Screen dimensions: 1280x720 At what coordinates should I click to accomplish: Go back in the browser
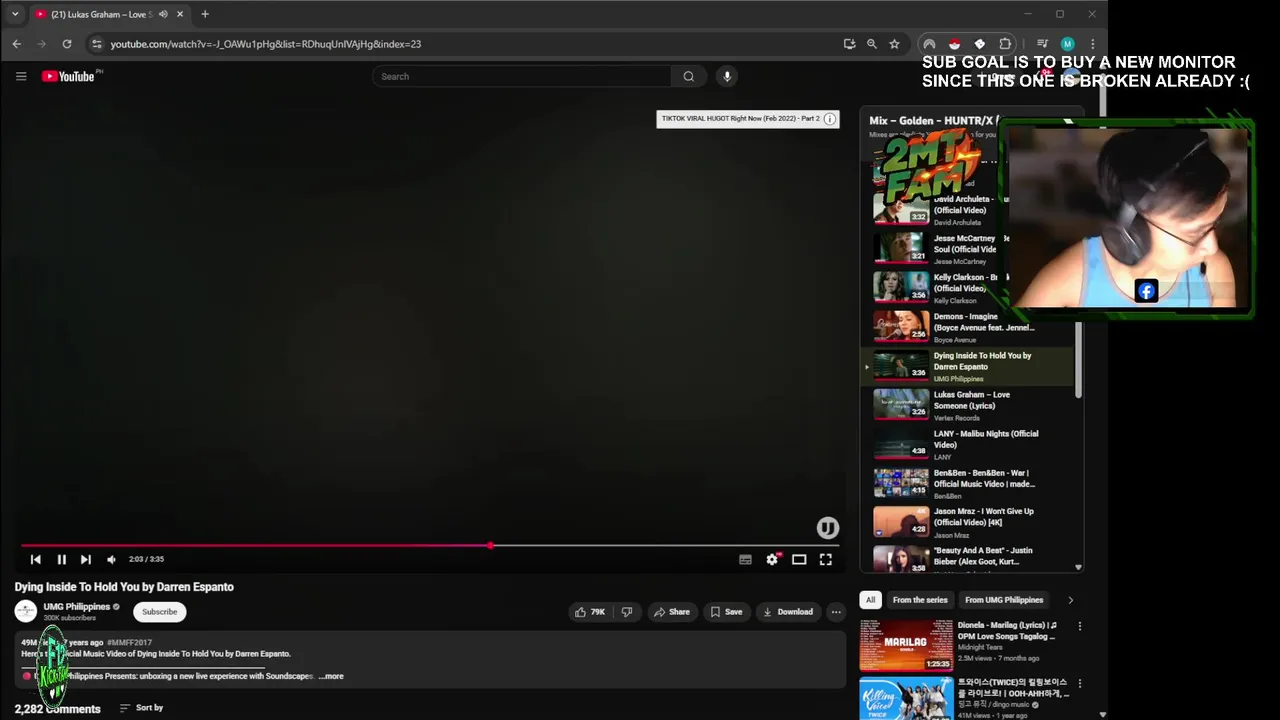pos(17,44)
